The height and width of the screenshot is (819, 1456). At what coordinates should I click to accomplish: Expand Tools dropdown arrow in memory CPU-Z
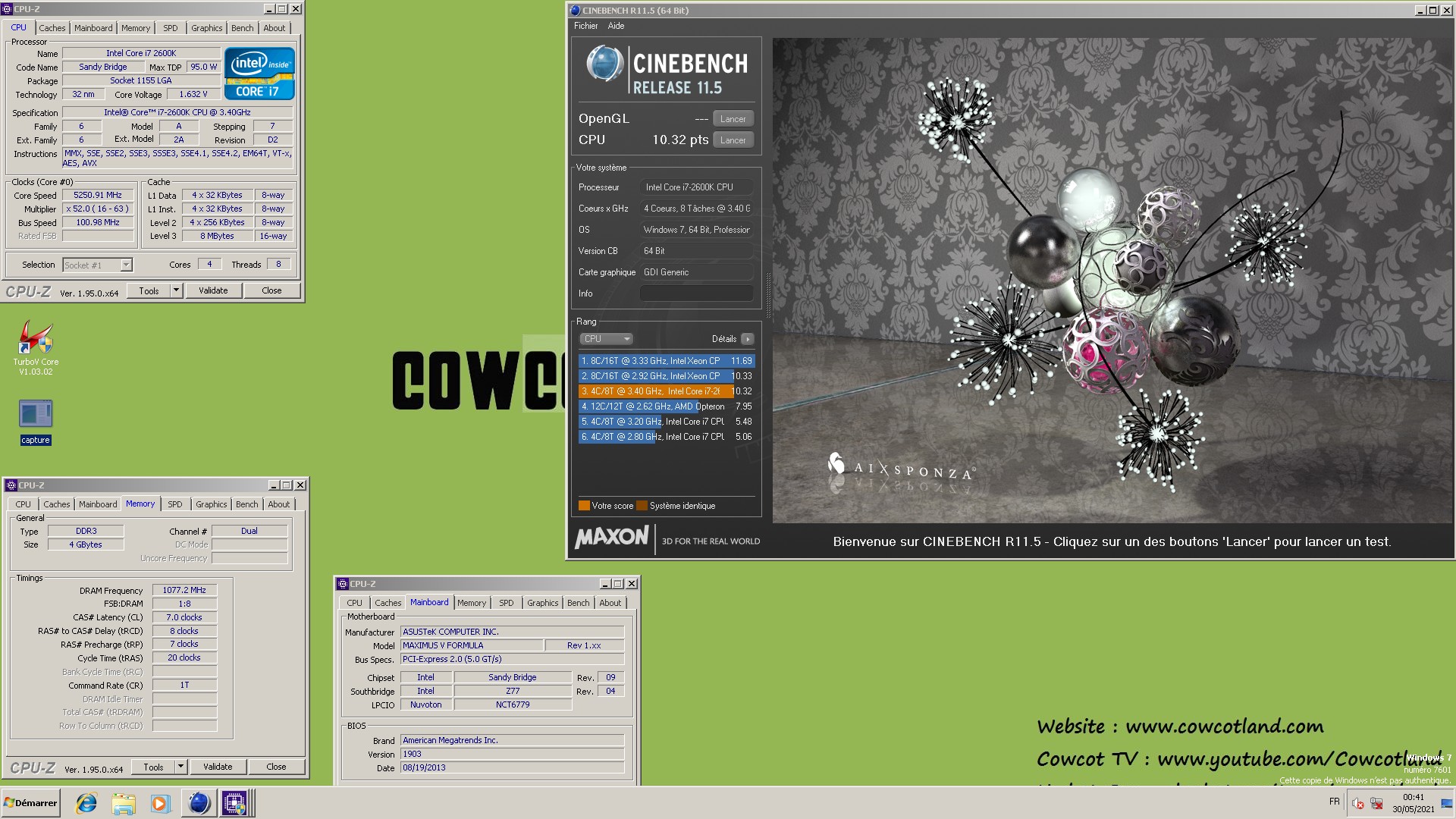pos(181,767)
